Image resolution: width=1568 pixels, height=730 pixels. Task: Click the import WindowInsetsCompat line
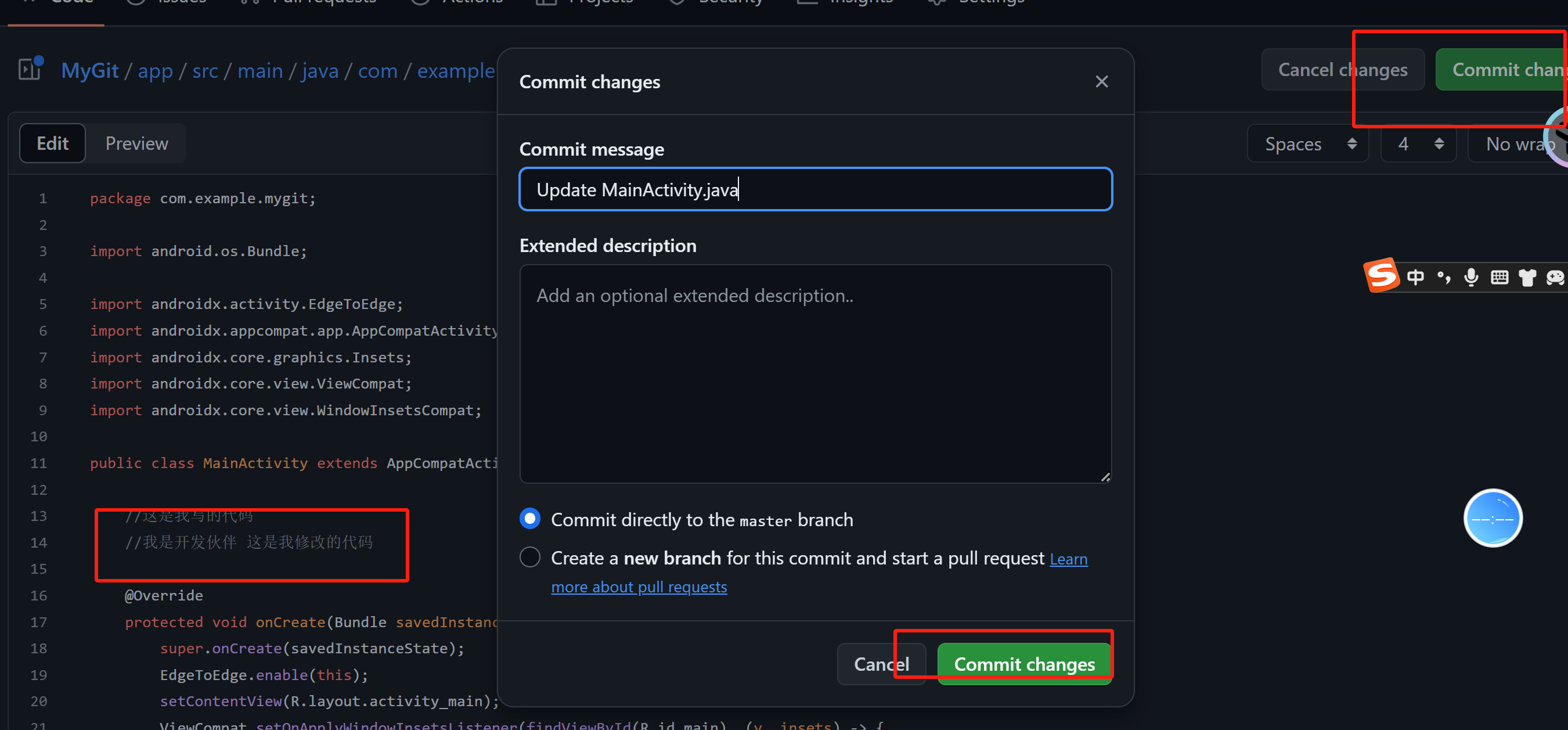coord(286,410)
